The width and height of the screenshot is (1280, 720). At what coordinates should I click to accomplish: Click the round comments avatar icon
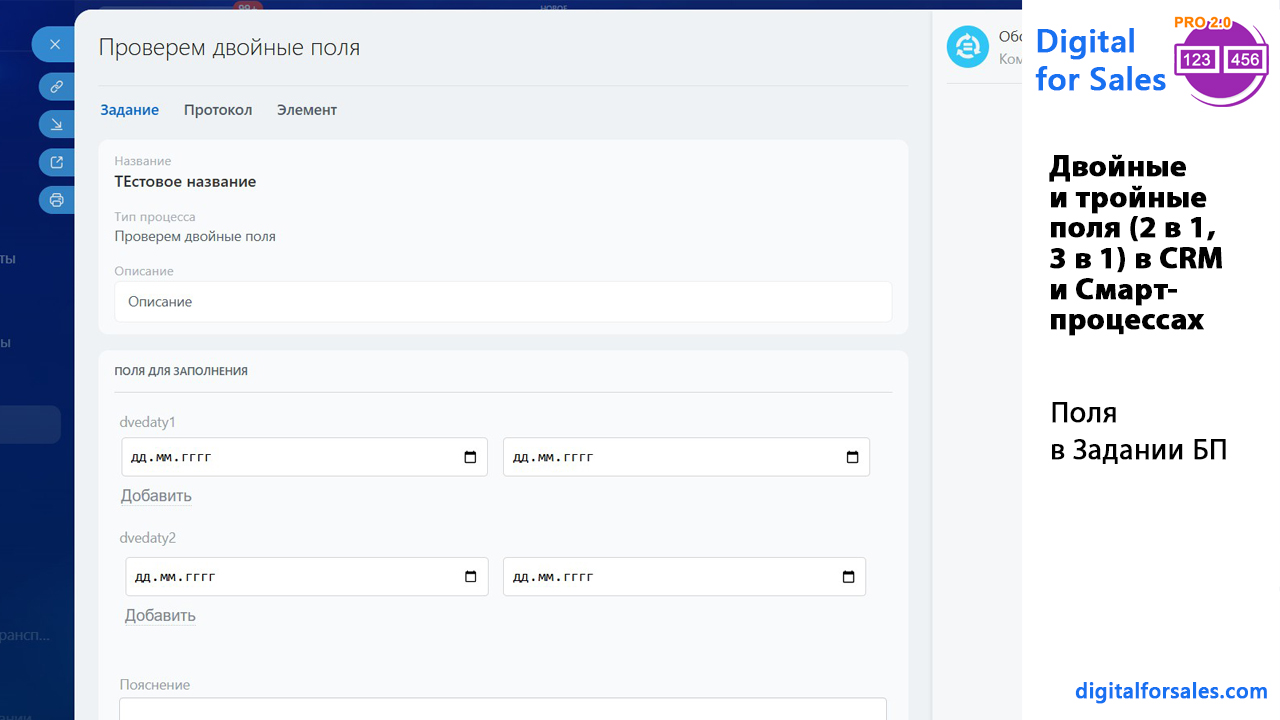(967, 47)
